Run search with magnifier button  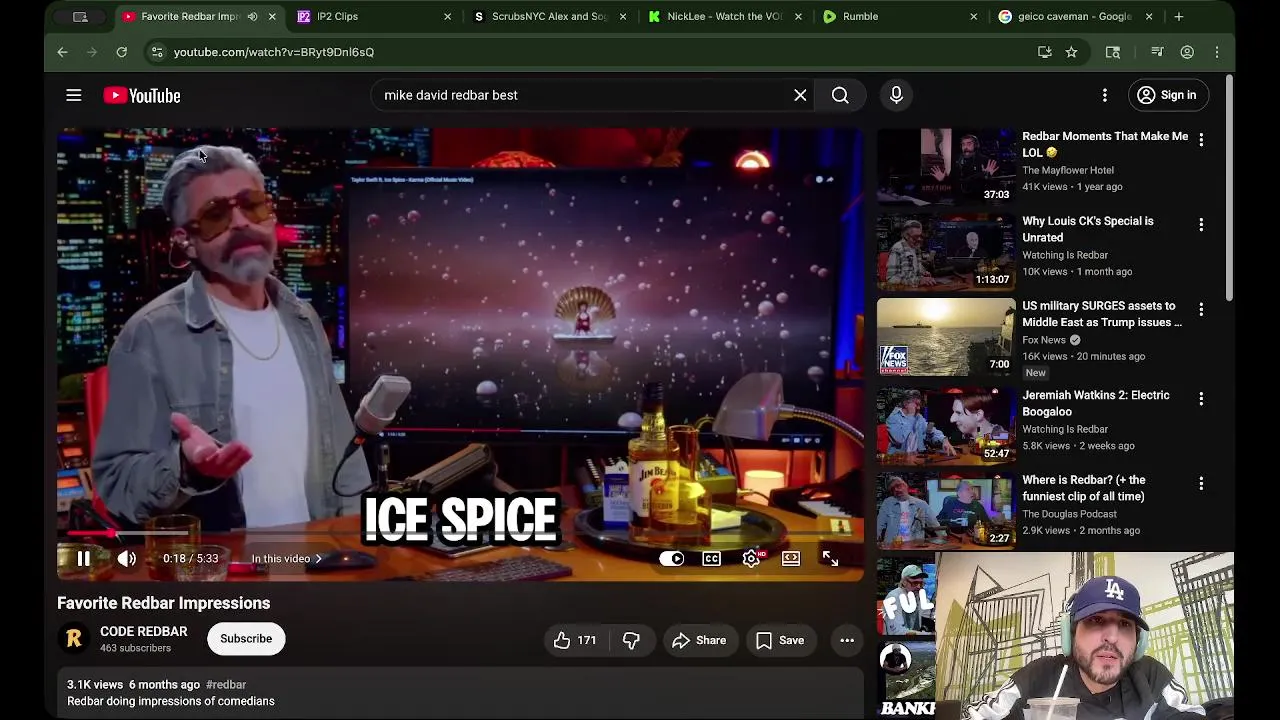[x=840, y=95]
